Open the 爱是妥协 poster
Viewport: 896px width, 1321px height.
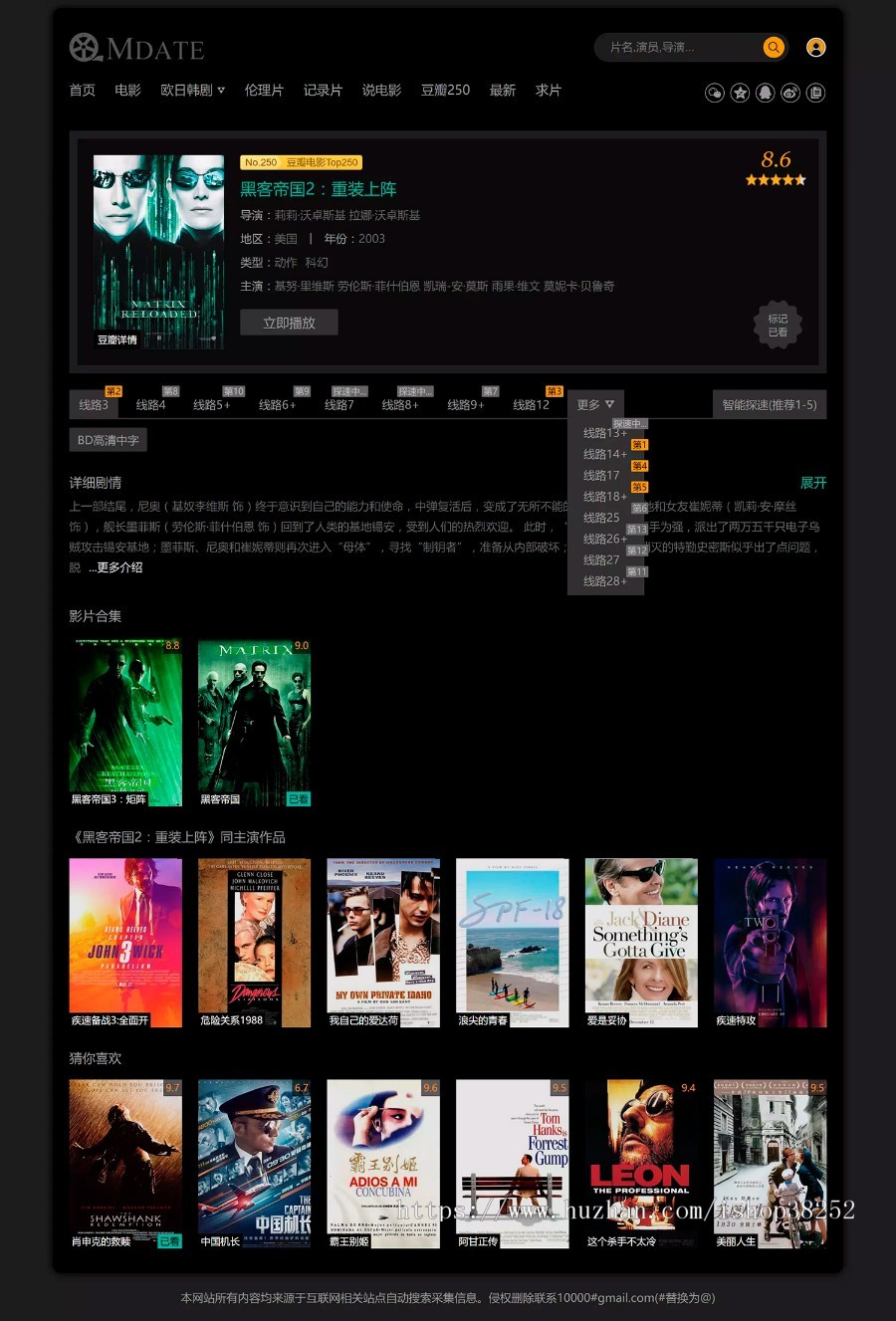click(641, 943)
